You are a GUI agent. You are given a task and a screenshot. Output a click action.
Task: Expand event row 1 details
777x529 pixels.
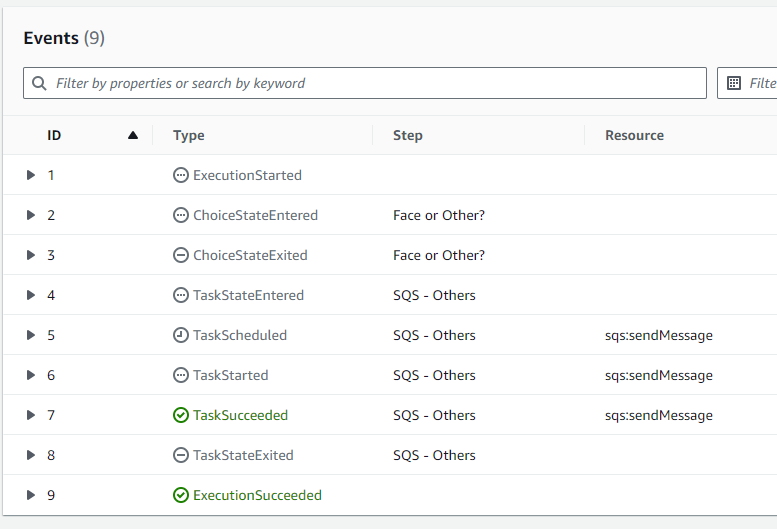coord(31,175)
